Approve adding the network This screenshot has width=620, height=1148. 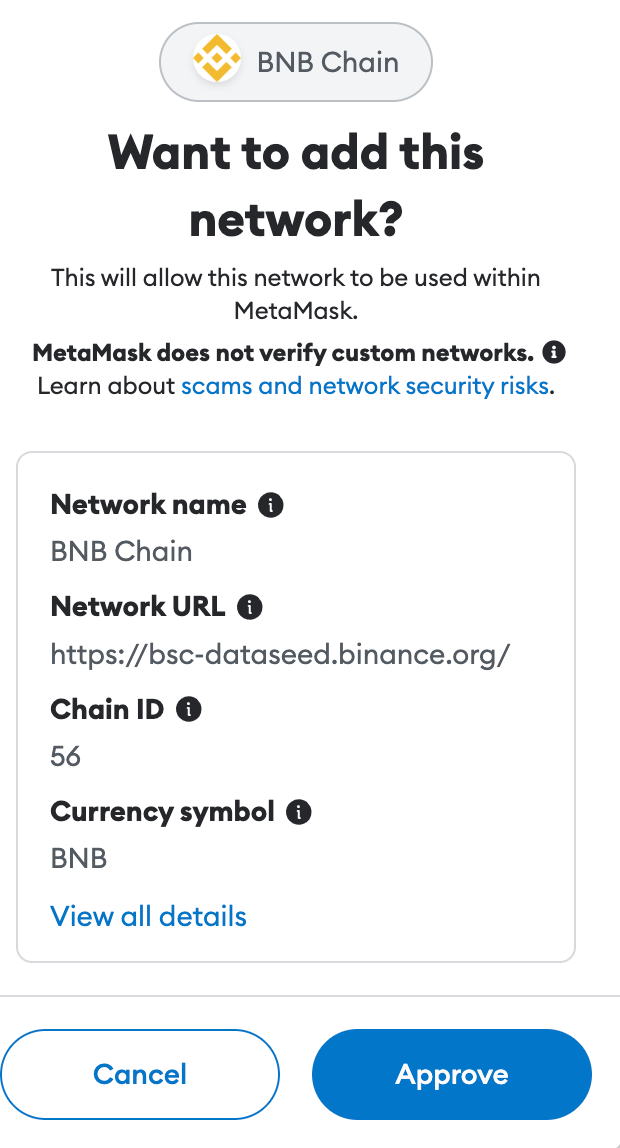point(452,1075)
